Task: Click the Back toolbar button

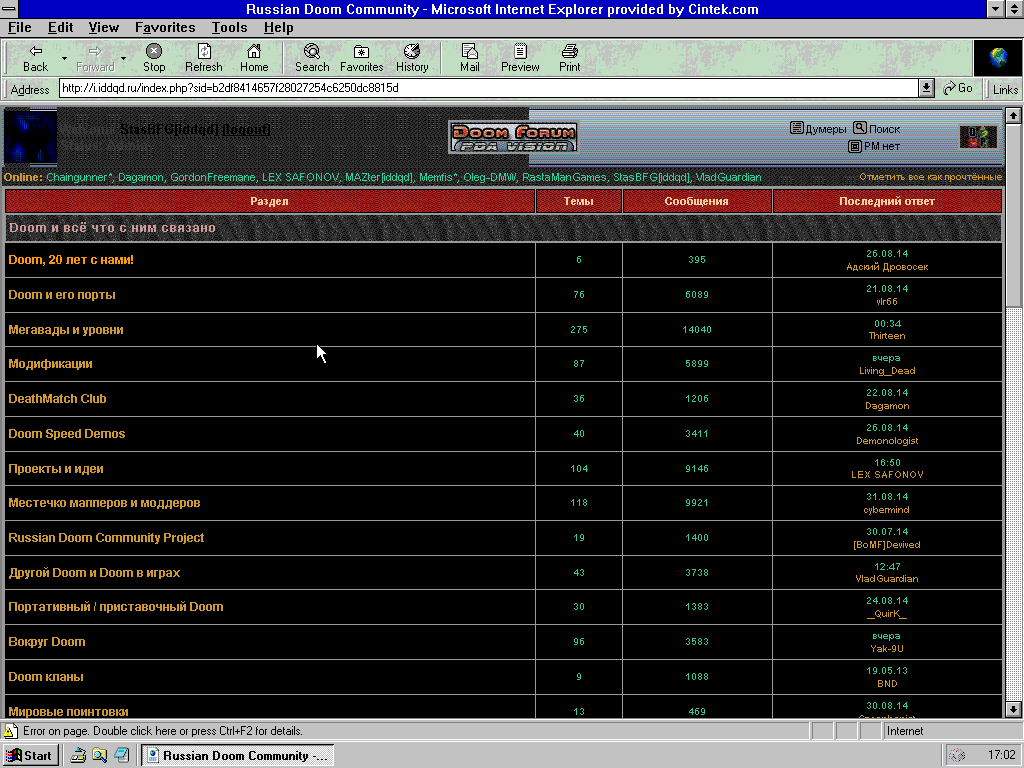Action: point(35,58)
